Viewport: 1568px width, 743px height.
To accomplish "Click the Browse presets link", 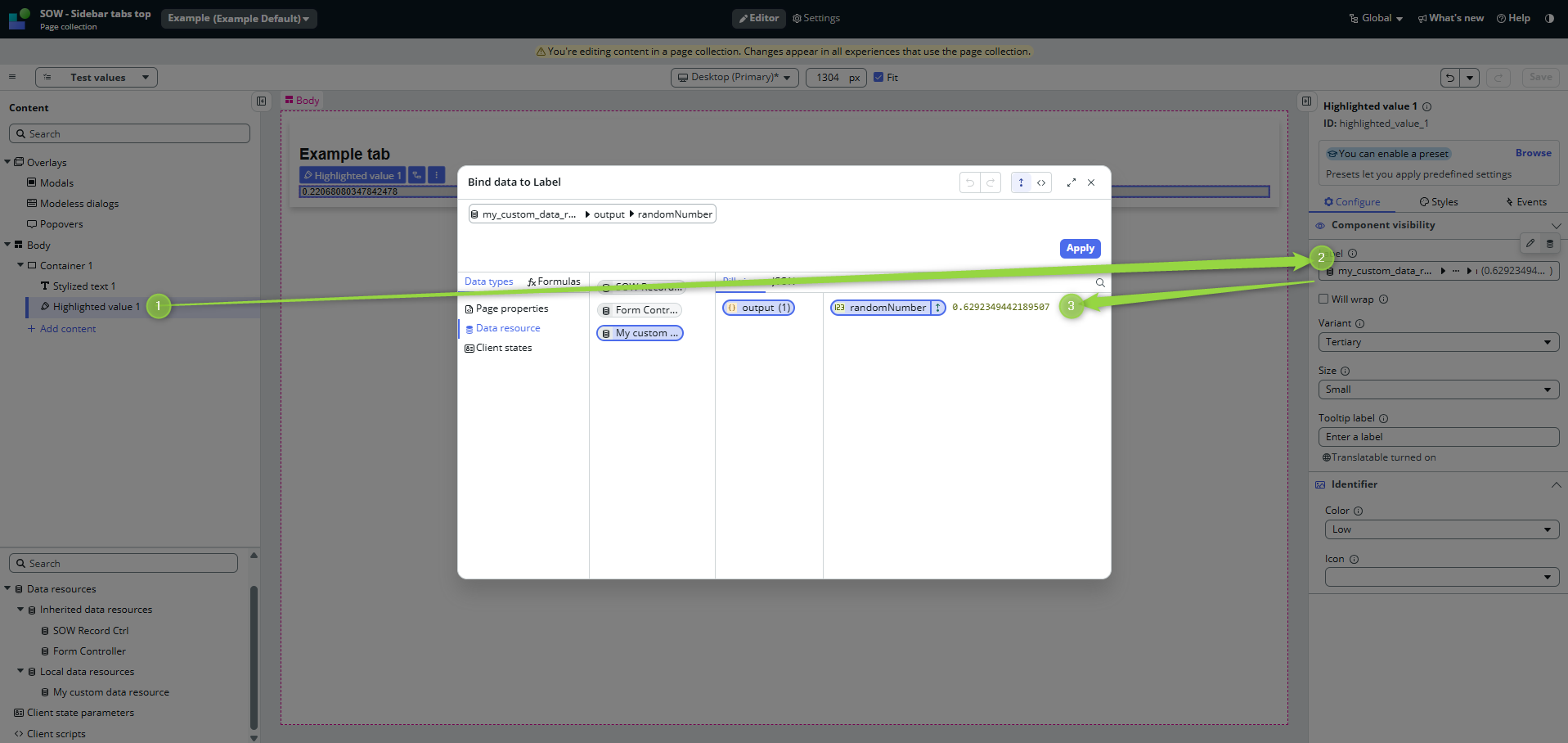I will tap(1533, 153).
